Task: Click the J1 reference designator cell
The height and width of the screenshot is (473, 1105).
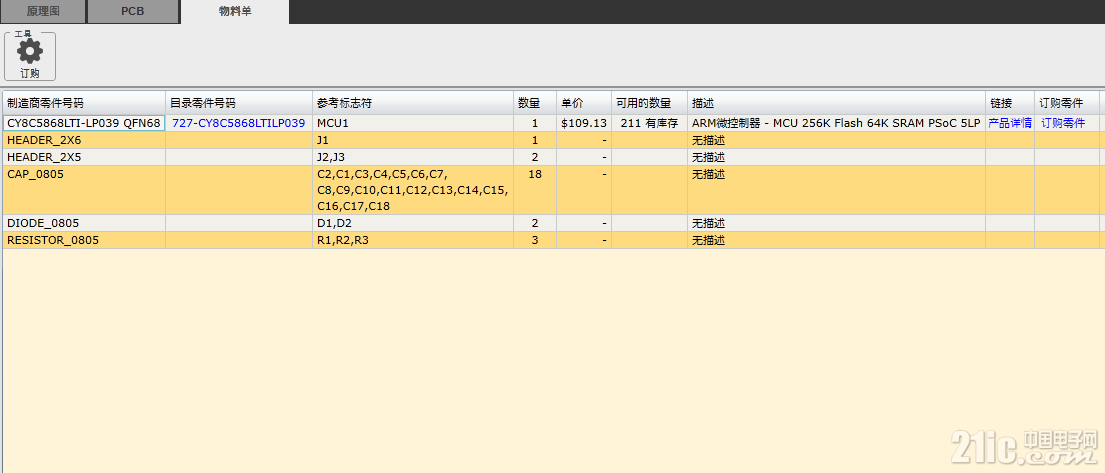Action: 413,140
